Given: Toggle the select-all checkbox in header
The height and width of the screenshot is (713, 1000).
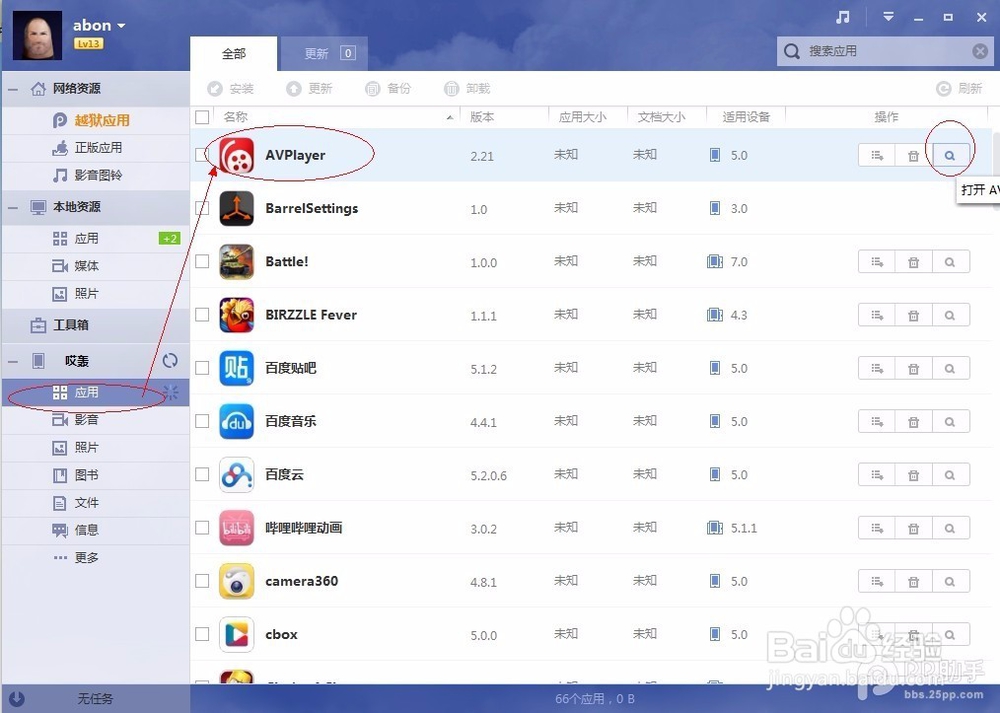Looking at the screenshot, I should point(202,117).
